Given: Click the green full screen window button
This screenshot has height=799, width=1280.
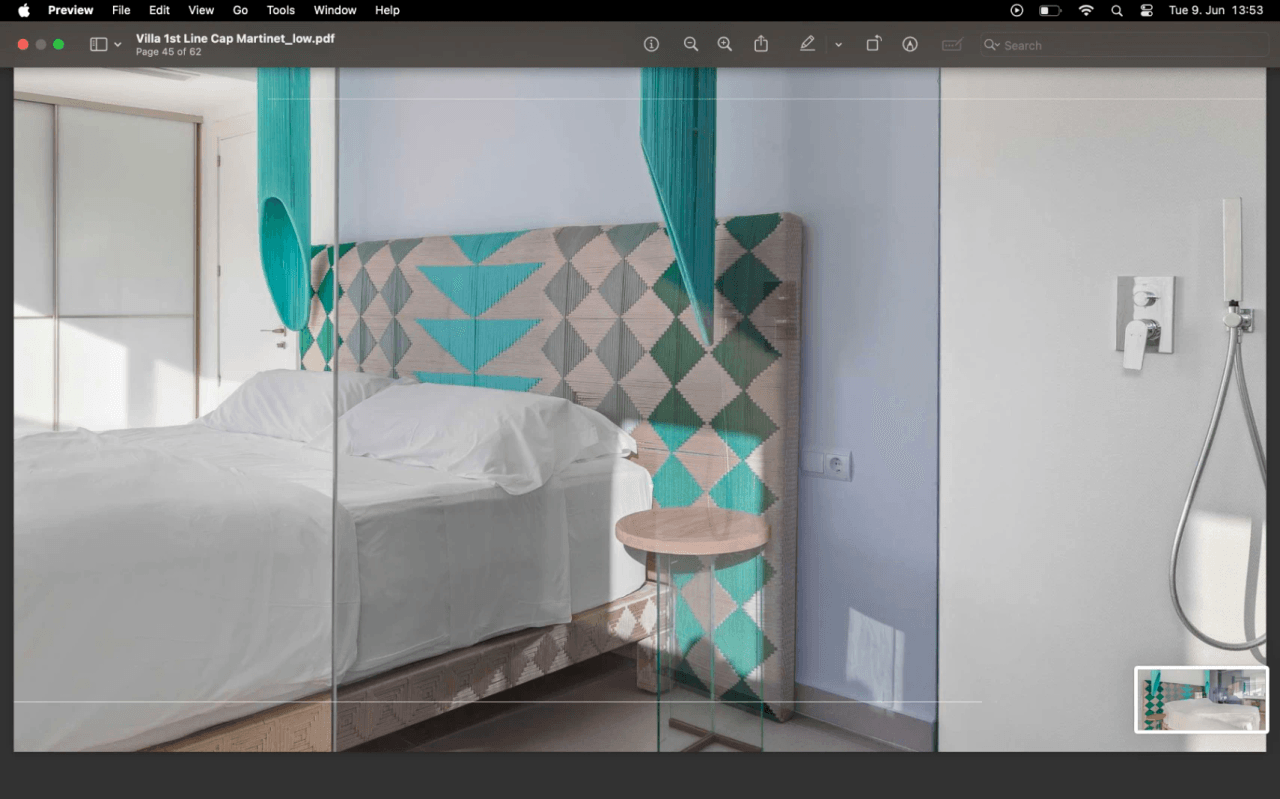Looking at the screenshot, I should click(x=59, y=45).
